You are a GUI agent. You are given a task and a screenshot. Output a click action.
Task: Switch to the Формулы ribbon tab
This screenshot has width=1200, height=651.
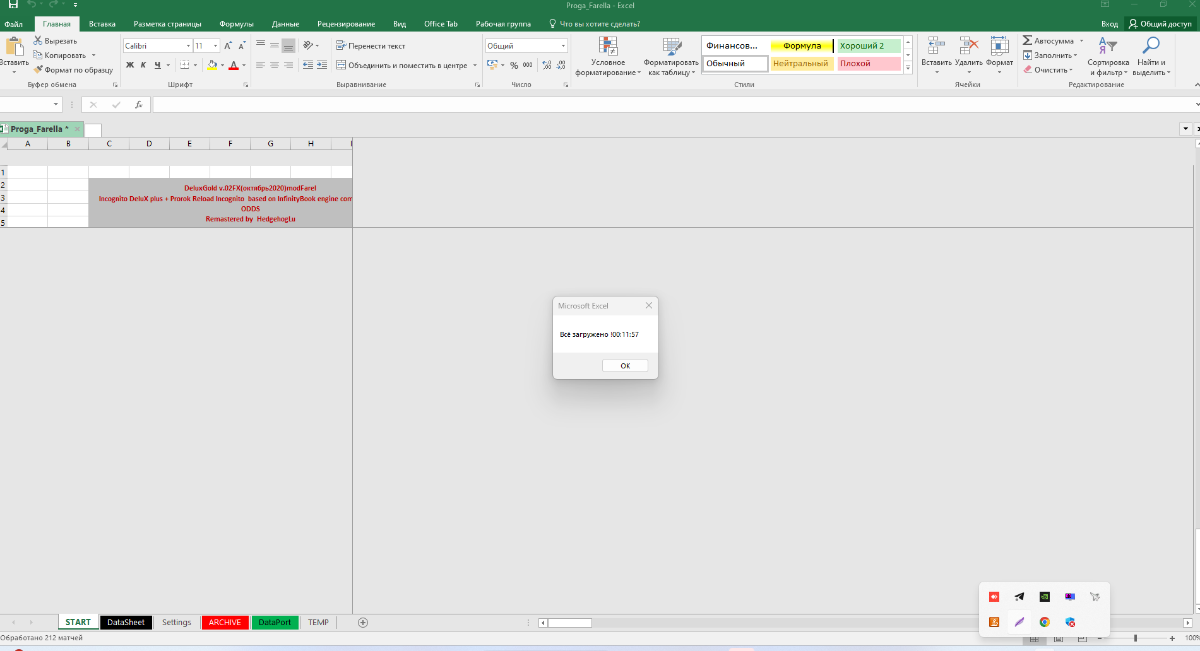[236, 23]
